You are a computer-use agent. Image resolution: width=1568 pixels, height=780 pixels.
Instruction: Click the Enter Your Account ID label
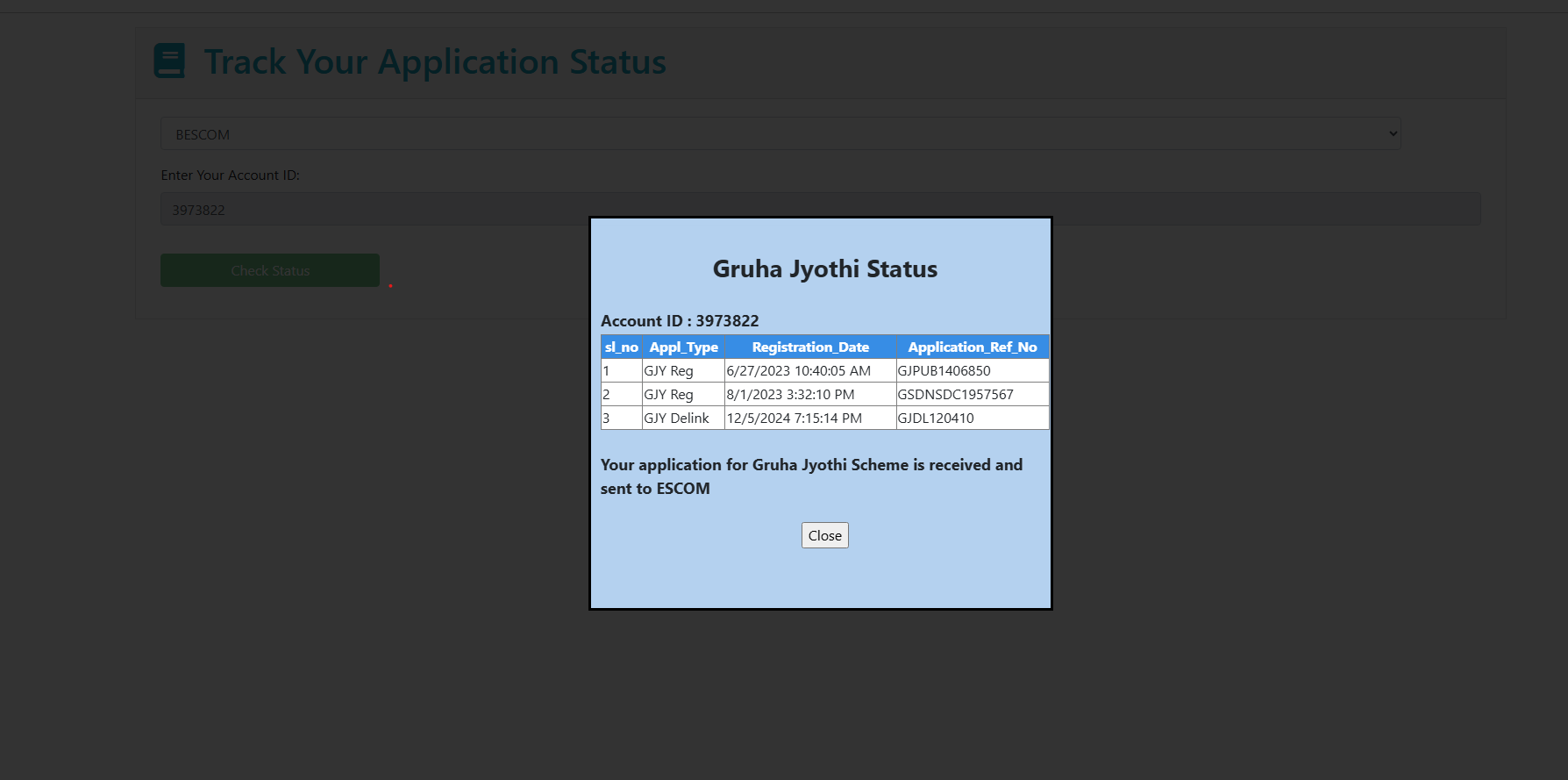[x=230, y=175]
